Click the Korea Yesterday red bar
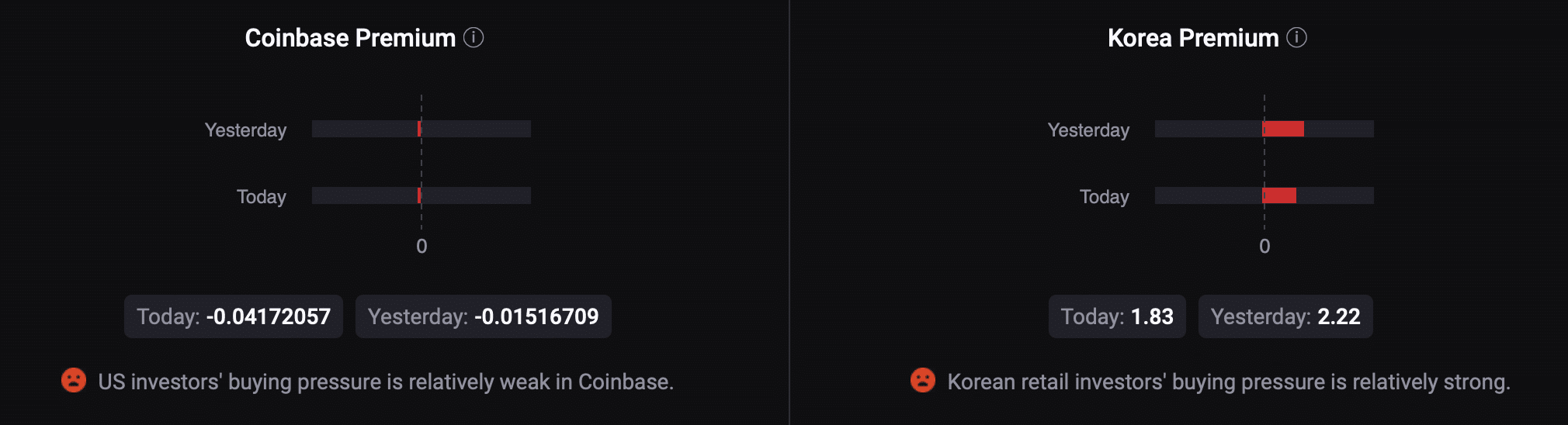This screenshot has width=1568, height=425. pos(1283,129)
